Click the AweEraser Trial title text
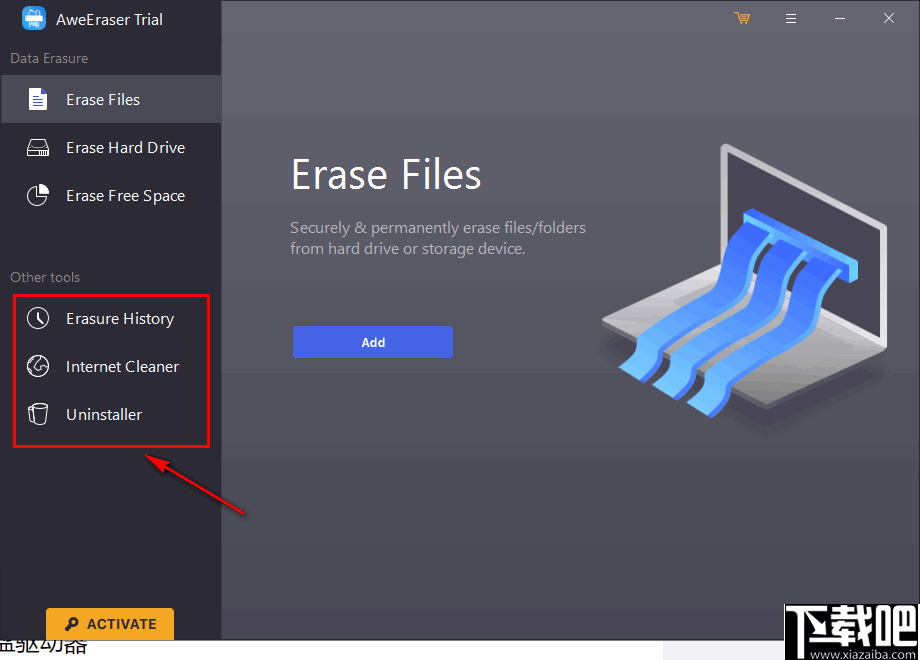Screen dimensions: 920x660 (109, 19)
